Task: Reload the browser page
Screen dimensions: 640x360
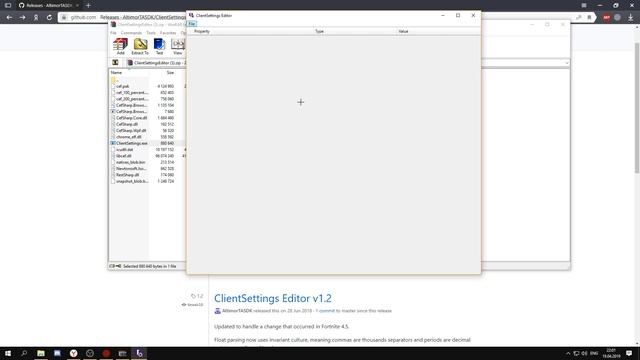Action: point(49,18)
